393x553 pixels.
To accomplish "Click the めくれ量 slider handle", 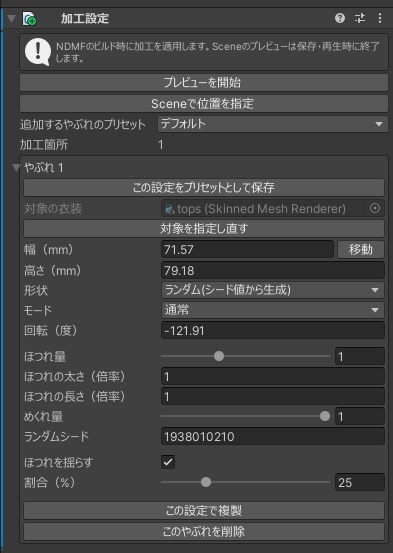I will click(325, 416).
